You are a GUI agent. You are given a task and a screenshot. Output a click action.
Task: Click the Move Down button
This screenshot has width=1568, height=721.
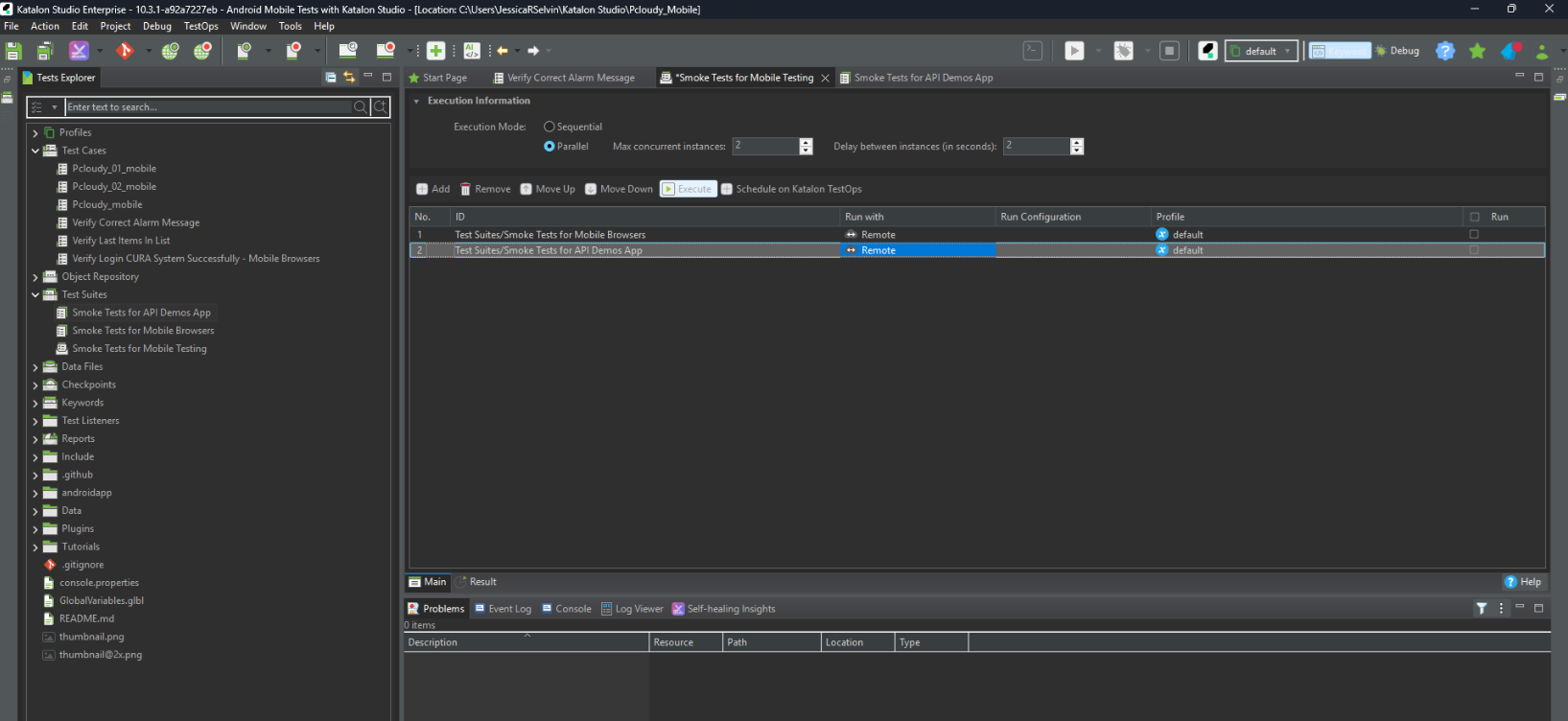[x=619, y=189]
